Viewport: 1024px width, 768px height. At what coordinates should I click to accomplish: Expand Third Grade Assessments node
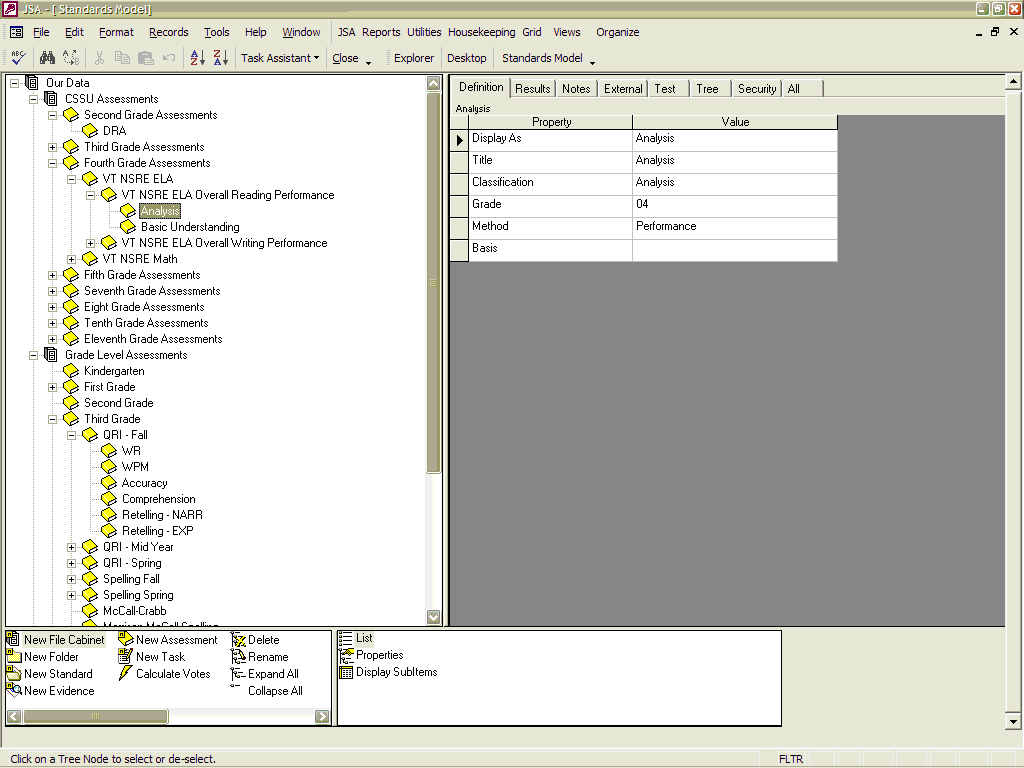[x=52, y=147]
